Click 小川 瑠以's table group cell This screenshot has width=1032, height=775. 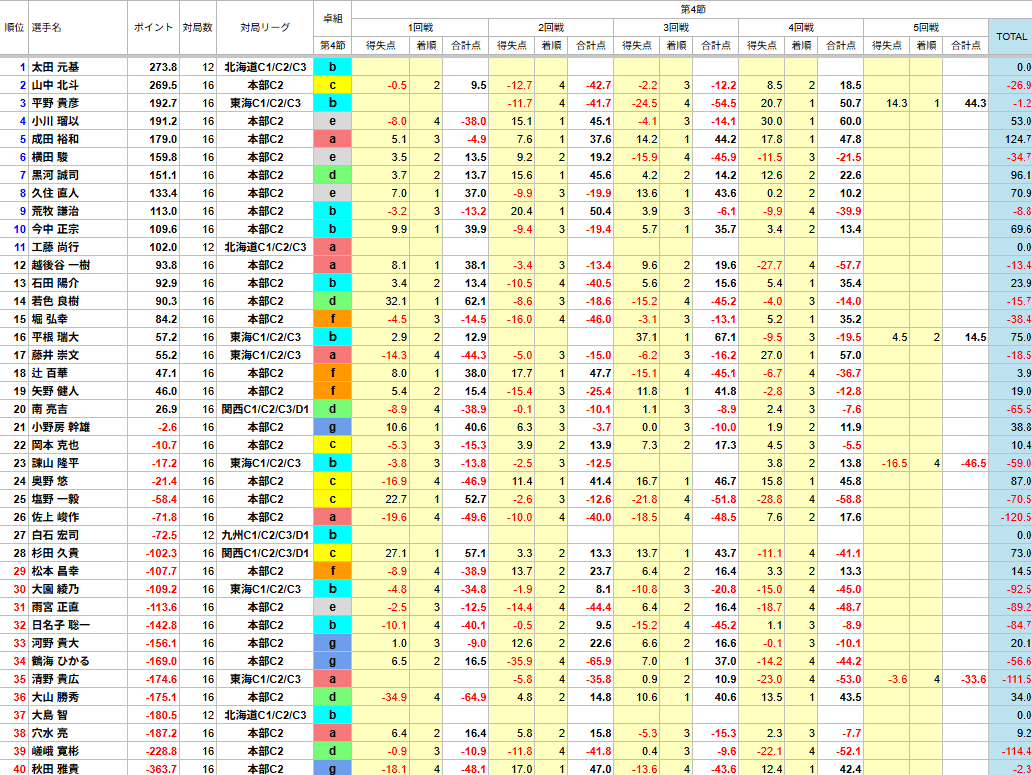332,121
